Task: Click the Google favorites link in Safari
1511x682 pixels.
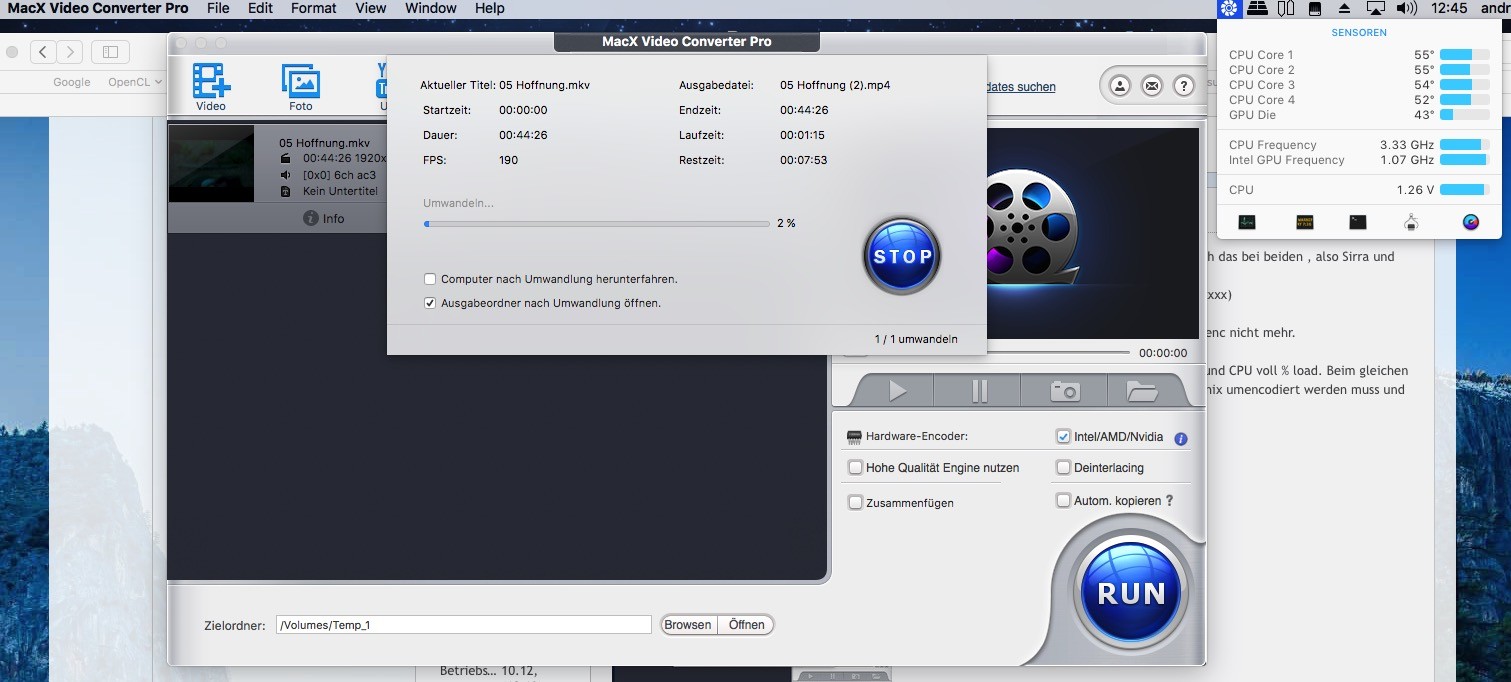Action: [72, 82]
